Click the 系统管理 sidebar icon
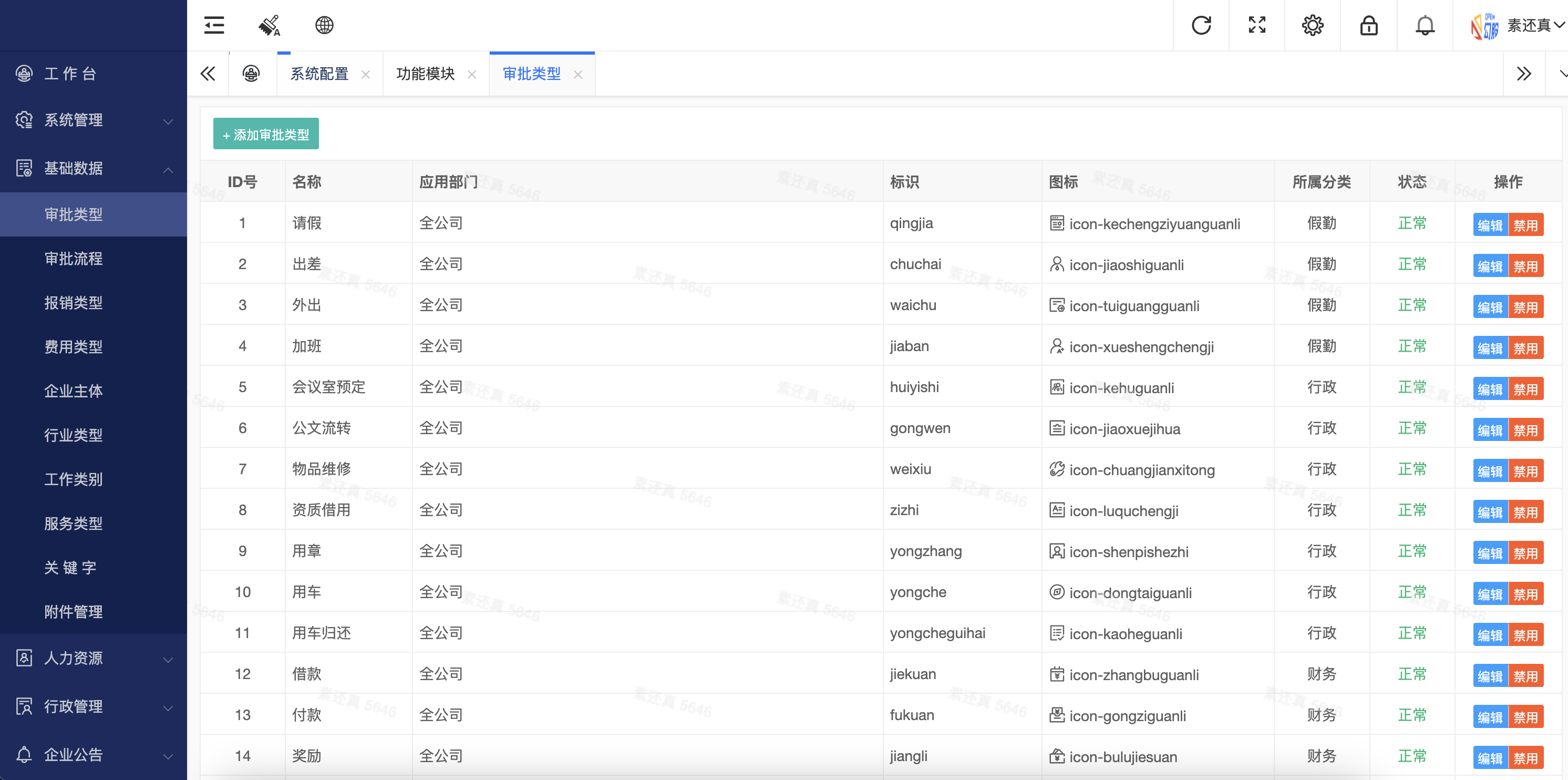The height and width of the screenshot is (780, 1568). click(24, 120)
